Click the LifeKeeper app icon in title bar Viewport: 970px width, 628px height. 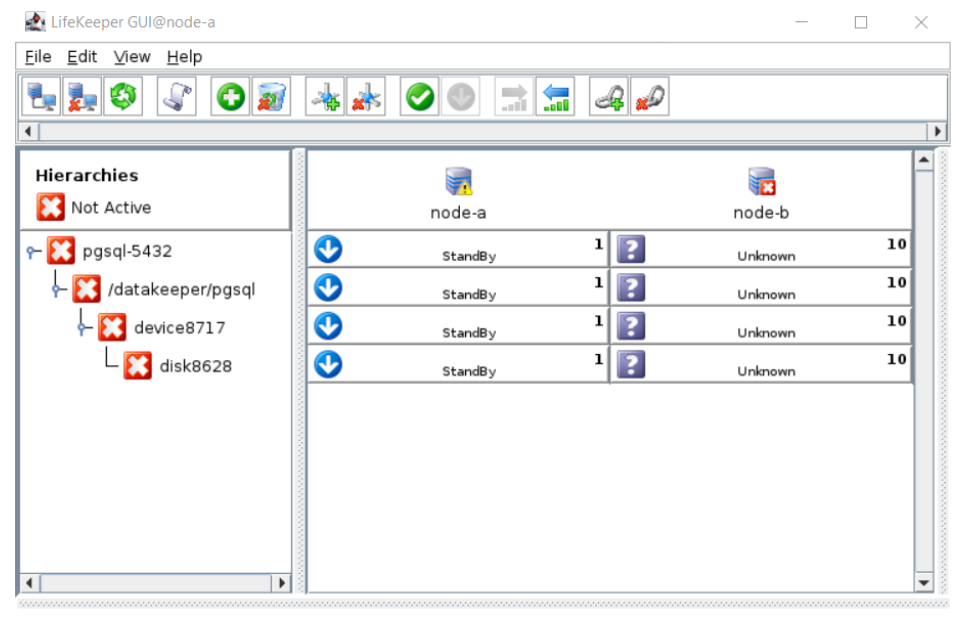35,22
